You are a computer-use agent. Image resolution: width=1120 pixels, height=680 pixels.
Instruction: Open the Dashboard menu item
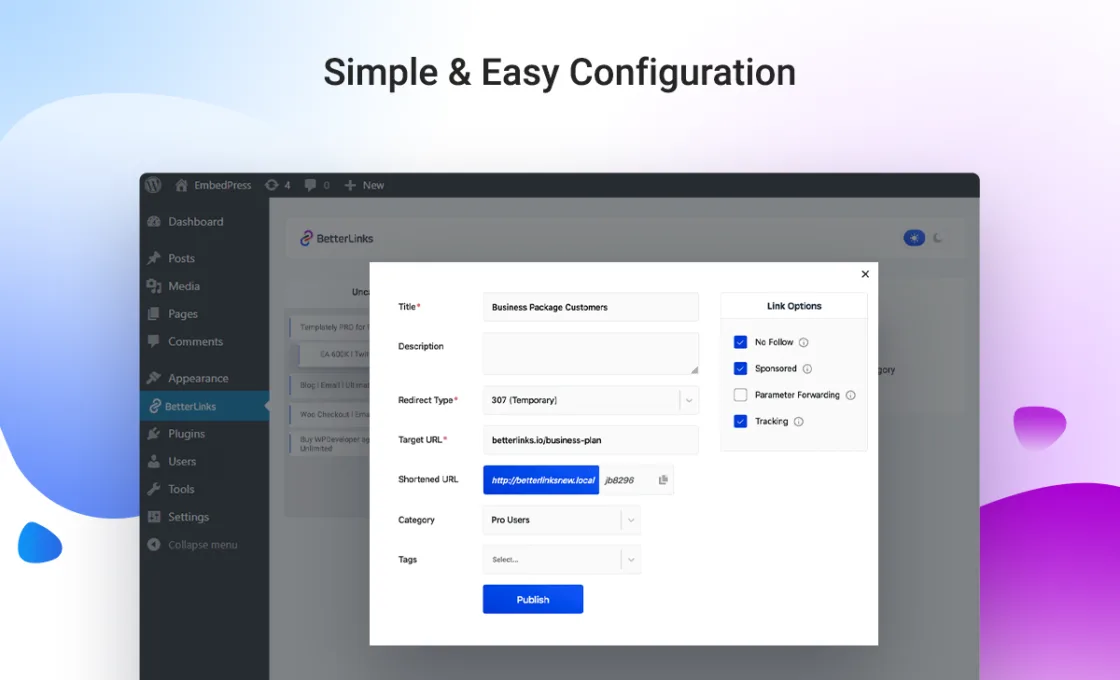tap(196, 221)
